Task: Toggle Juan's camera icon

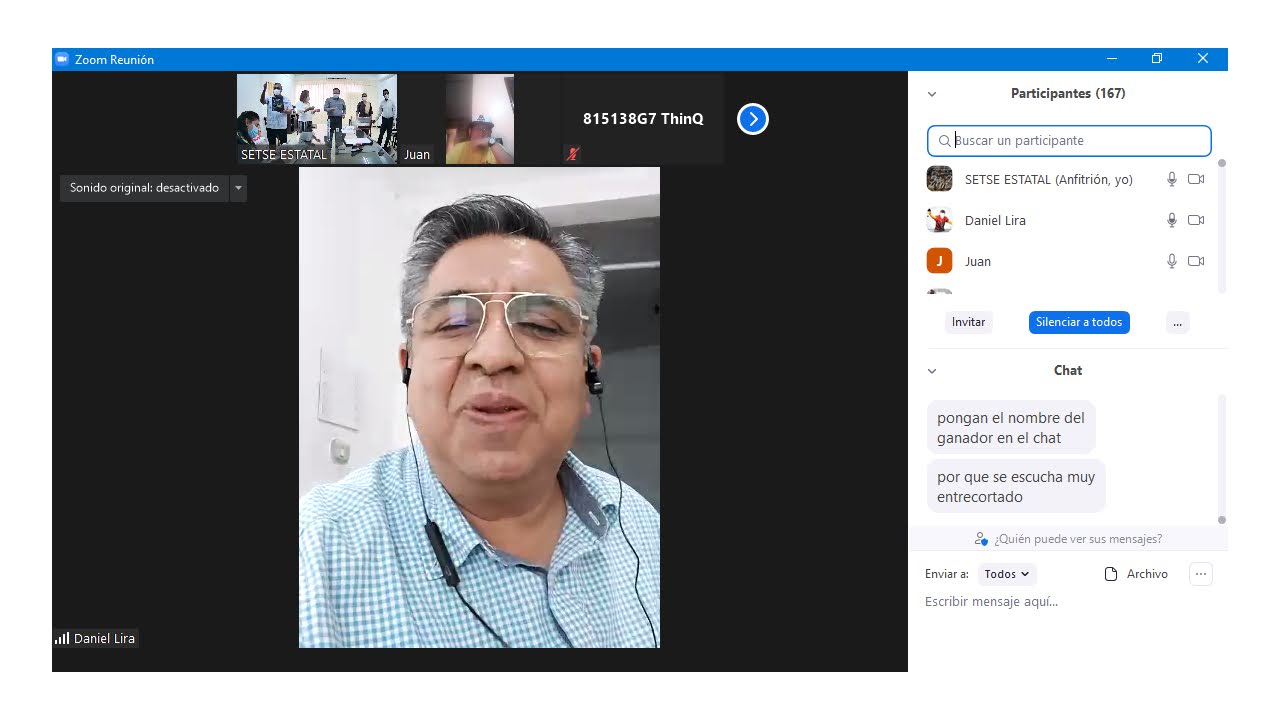Action: 1196,261
